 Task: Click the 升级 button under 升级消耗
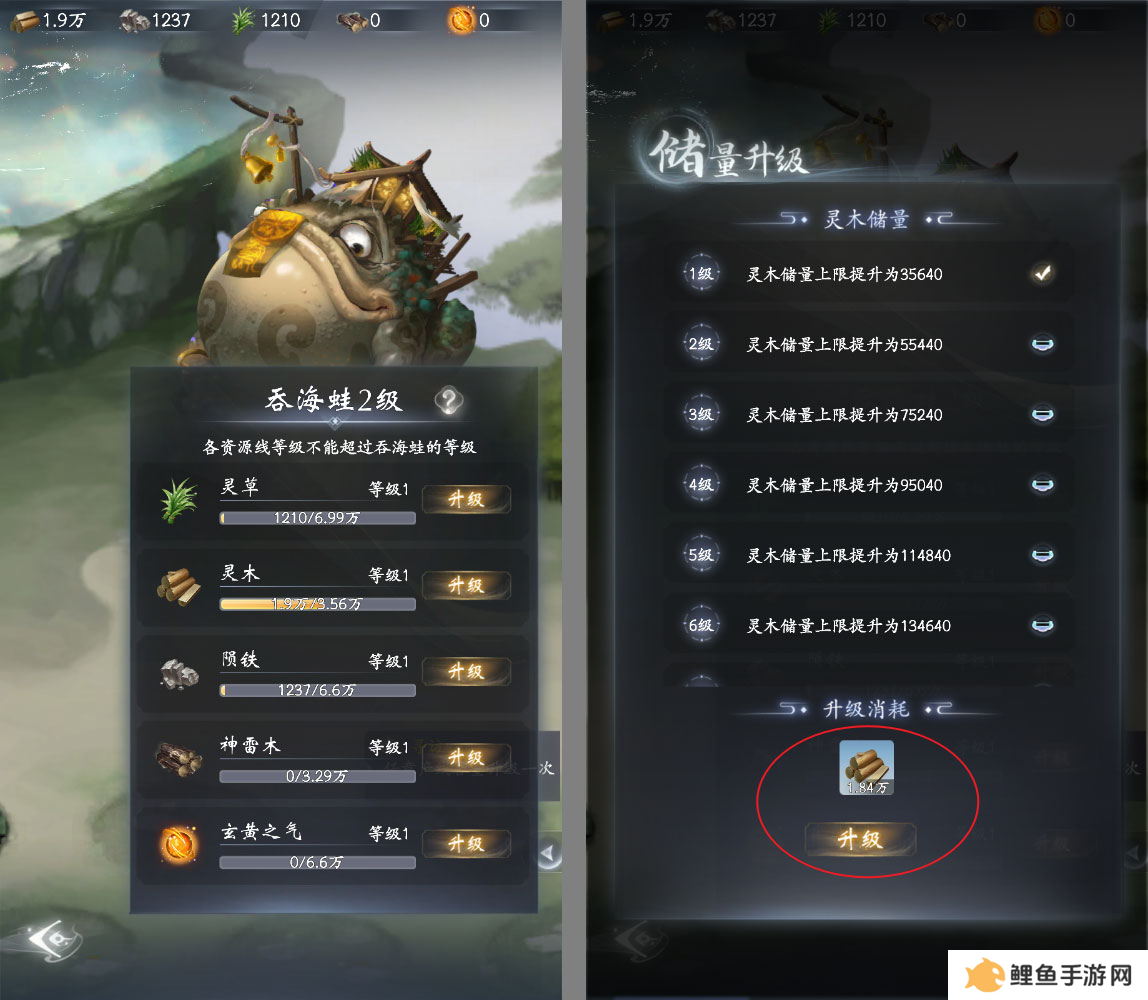[x=860, y=839]
